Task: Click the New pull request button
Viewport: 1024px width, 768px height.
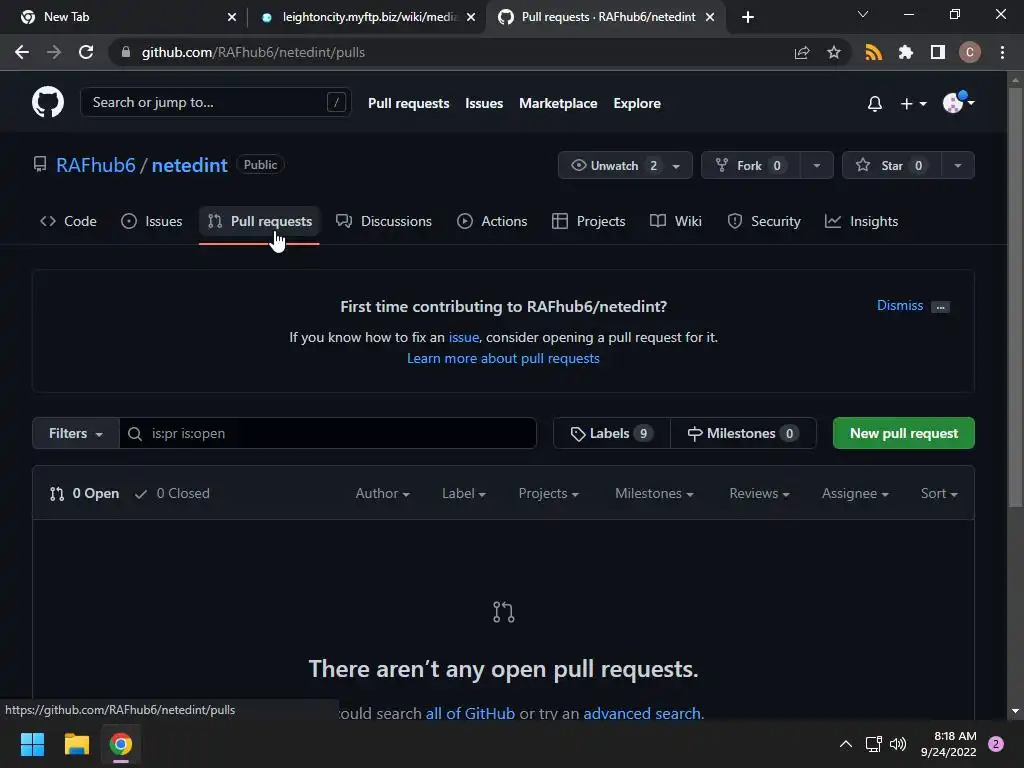Action: [903, 433]
